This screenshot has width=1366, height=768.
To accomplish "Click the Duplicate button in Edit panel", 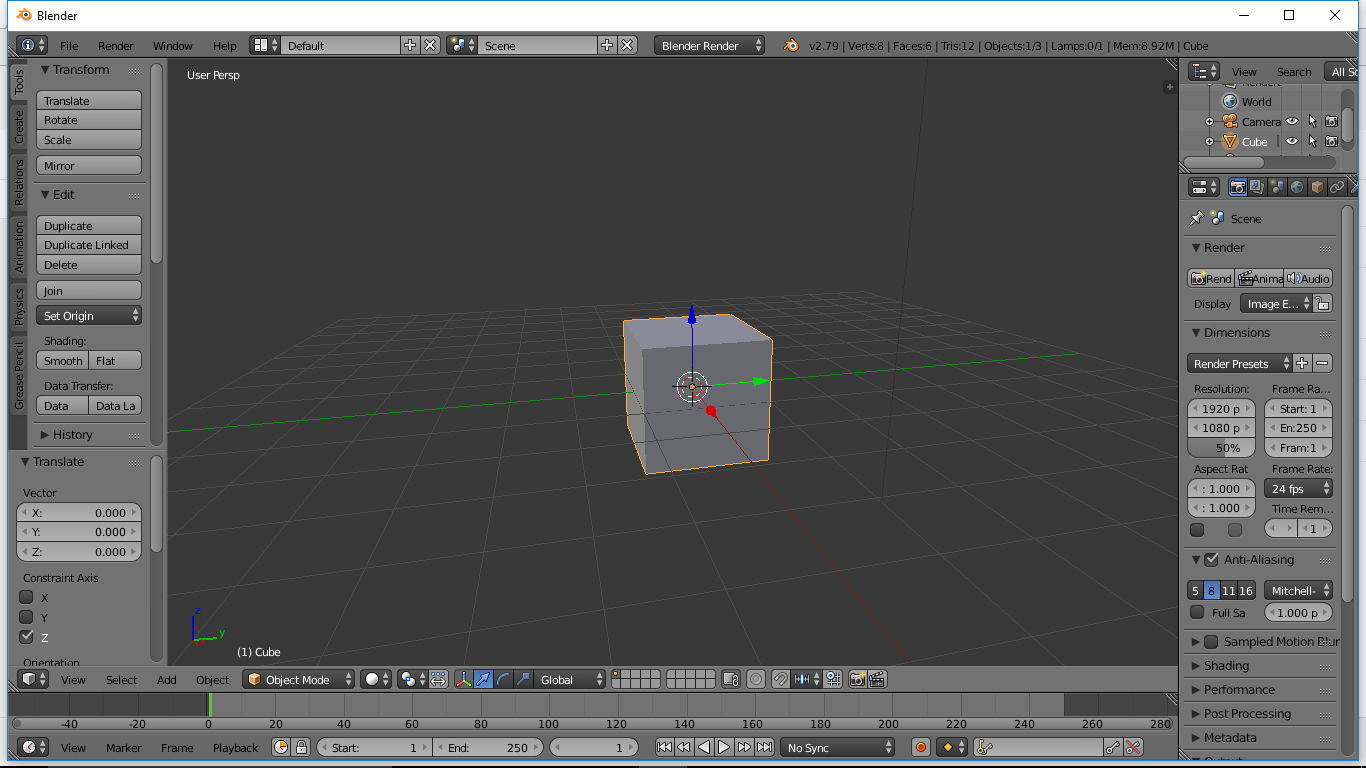I will [88, 225].
